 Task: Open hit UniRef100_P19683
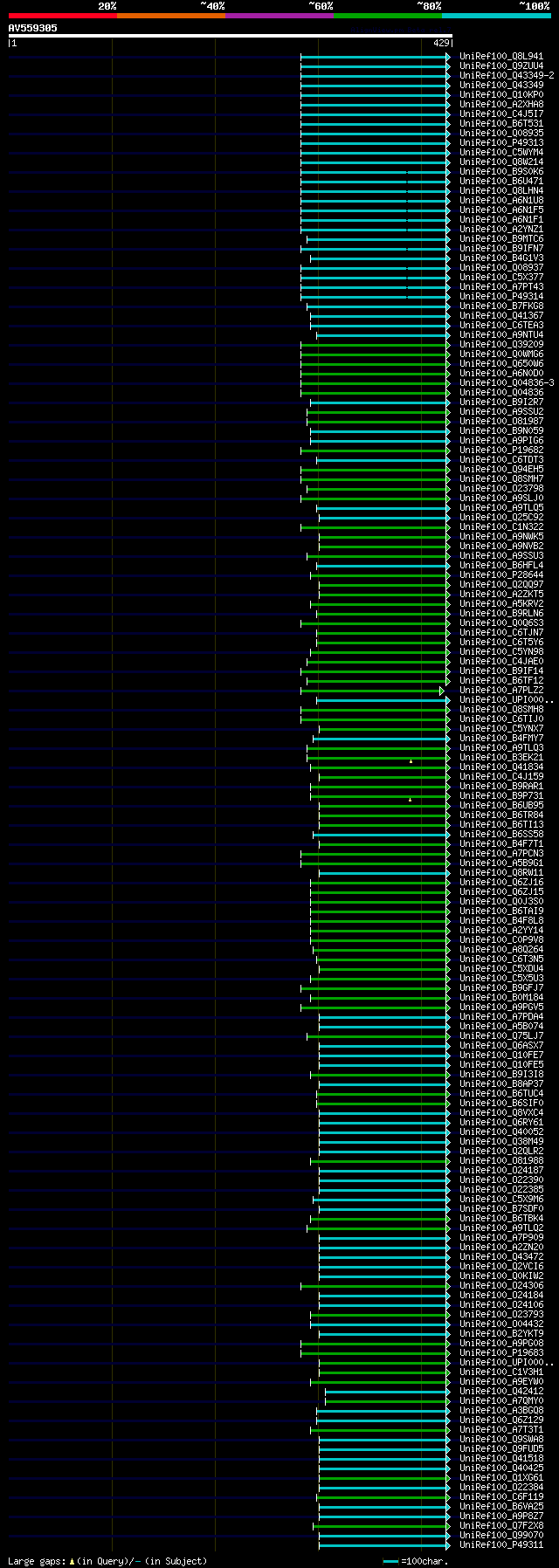pos(501,1353)
